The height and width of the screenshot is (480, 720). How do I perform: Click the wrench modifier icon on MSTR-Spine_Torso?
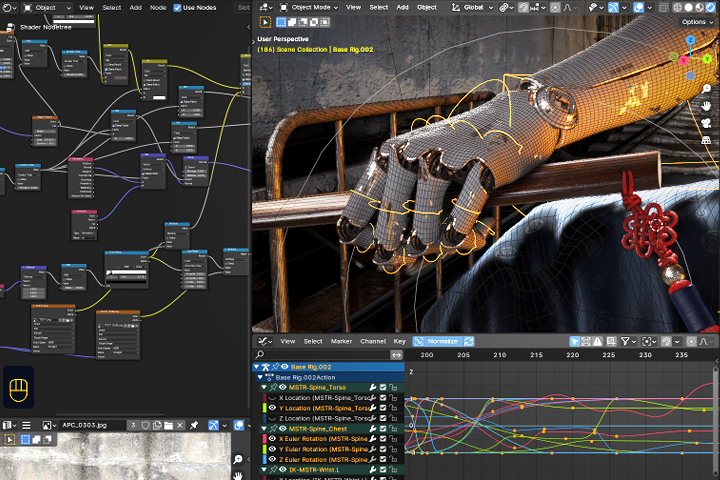[373, 388]
